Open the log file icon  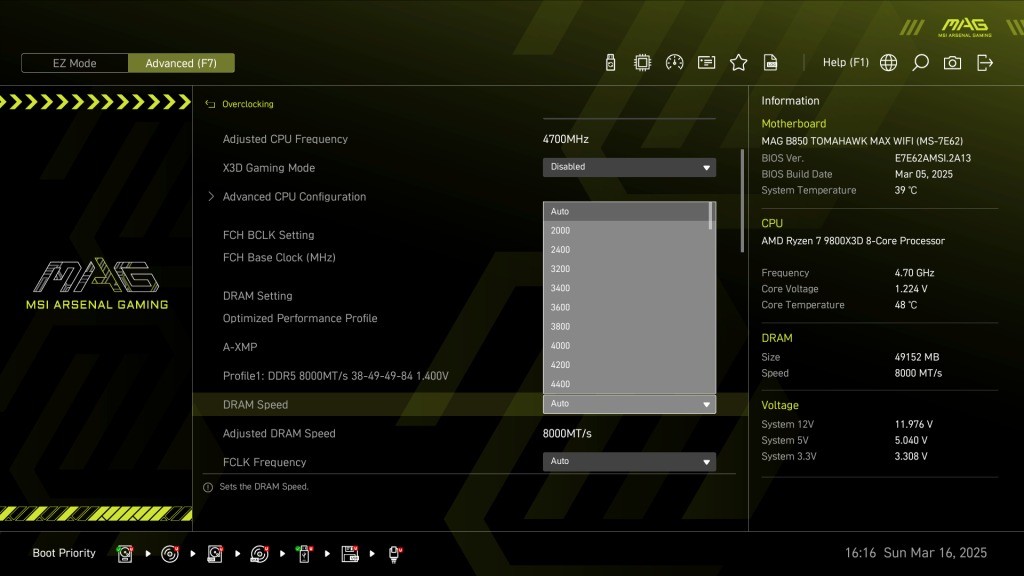[x=770, y=63]
